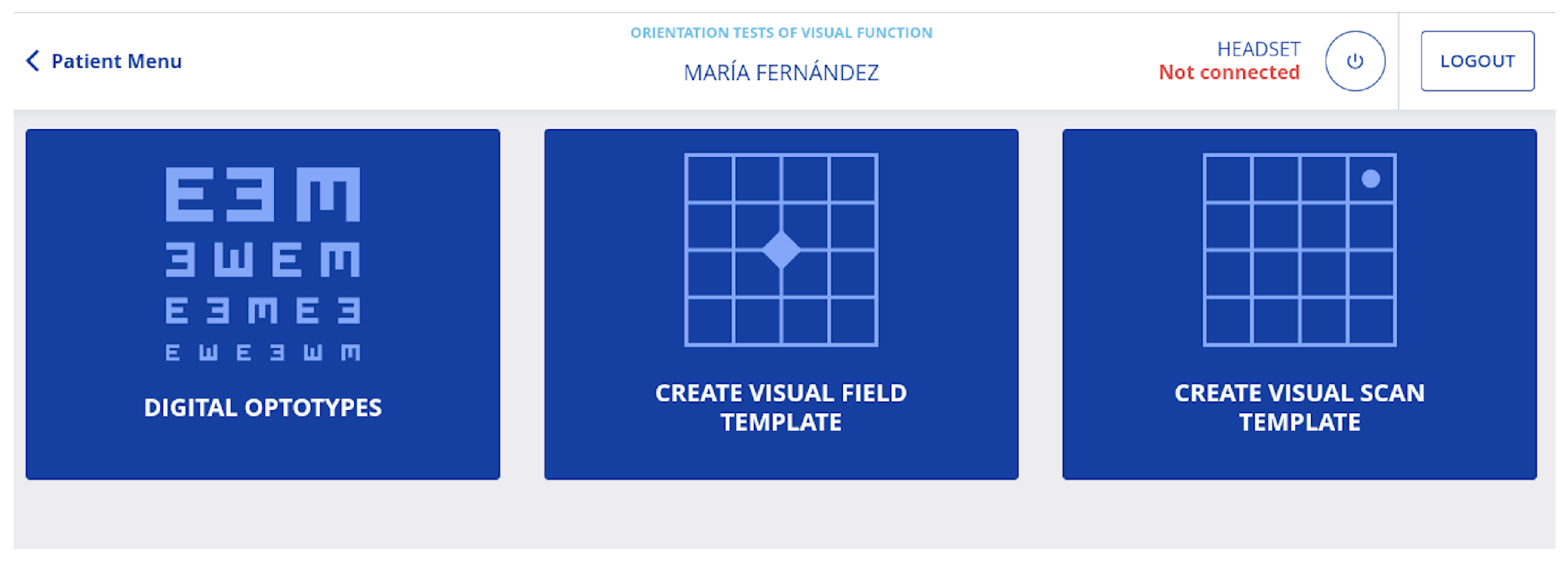
Task: Click the top row of largest optotypes
Action: (x=262, y=194)
